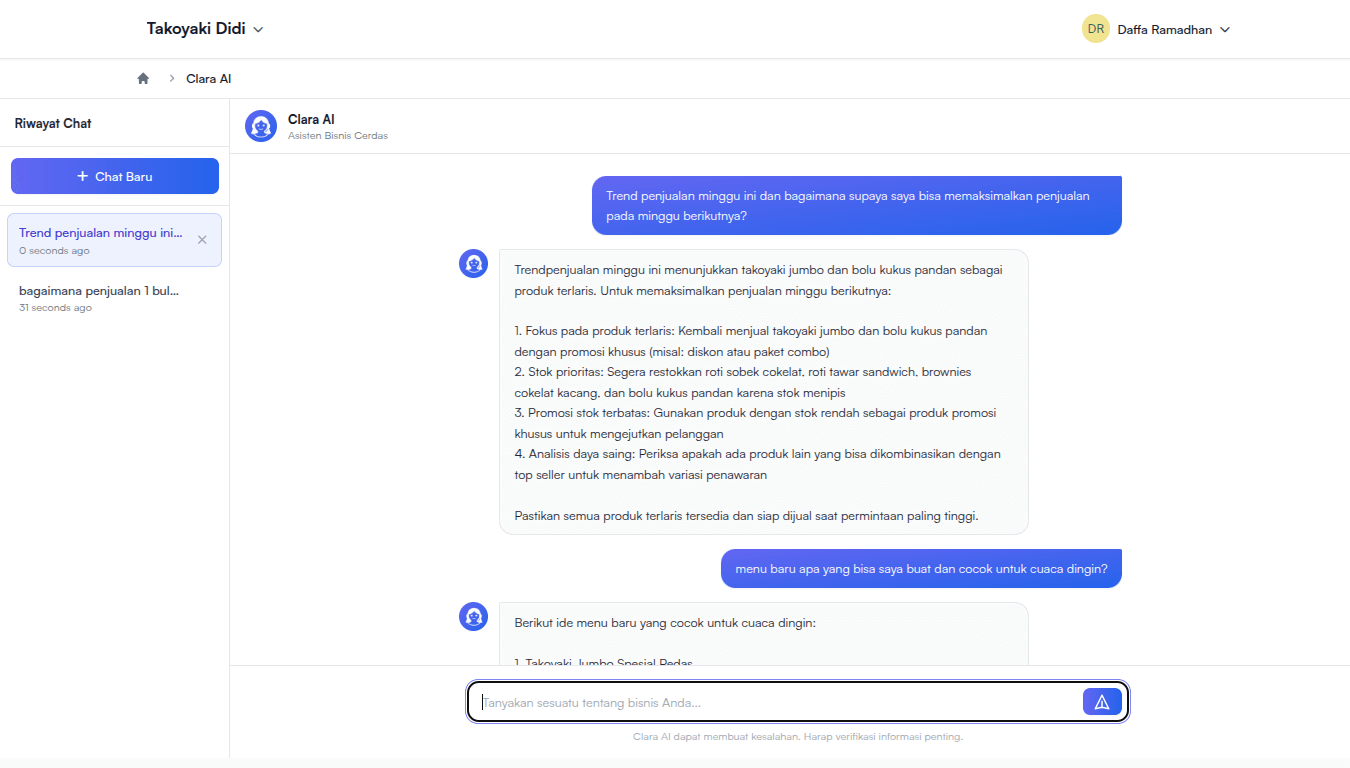This screenshot has width=1350, height=768.
Task: Click the home icon in breadcrumb
Action: [143, 78]
